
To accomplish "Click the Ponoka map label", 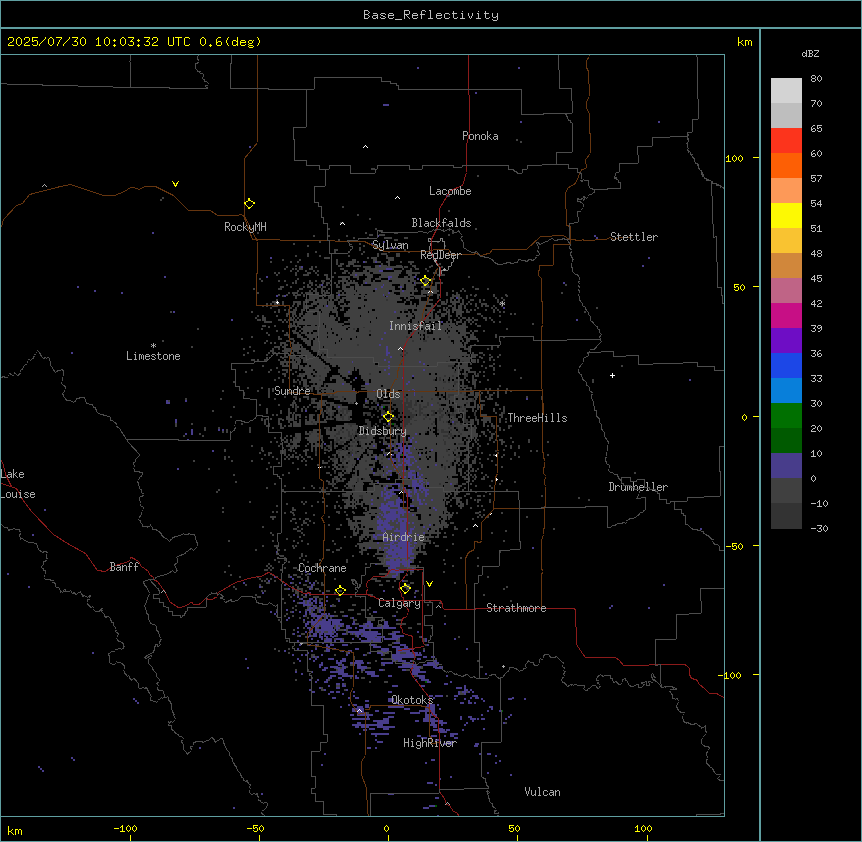I will [480, 136].
